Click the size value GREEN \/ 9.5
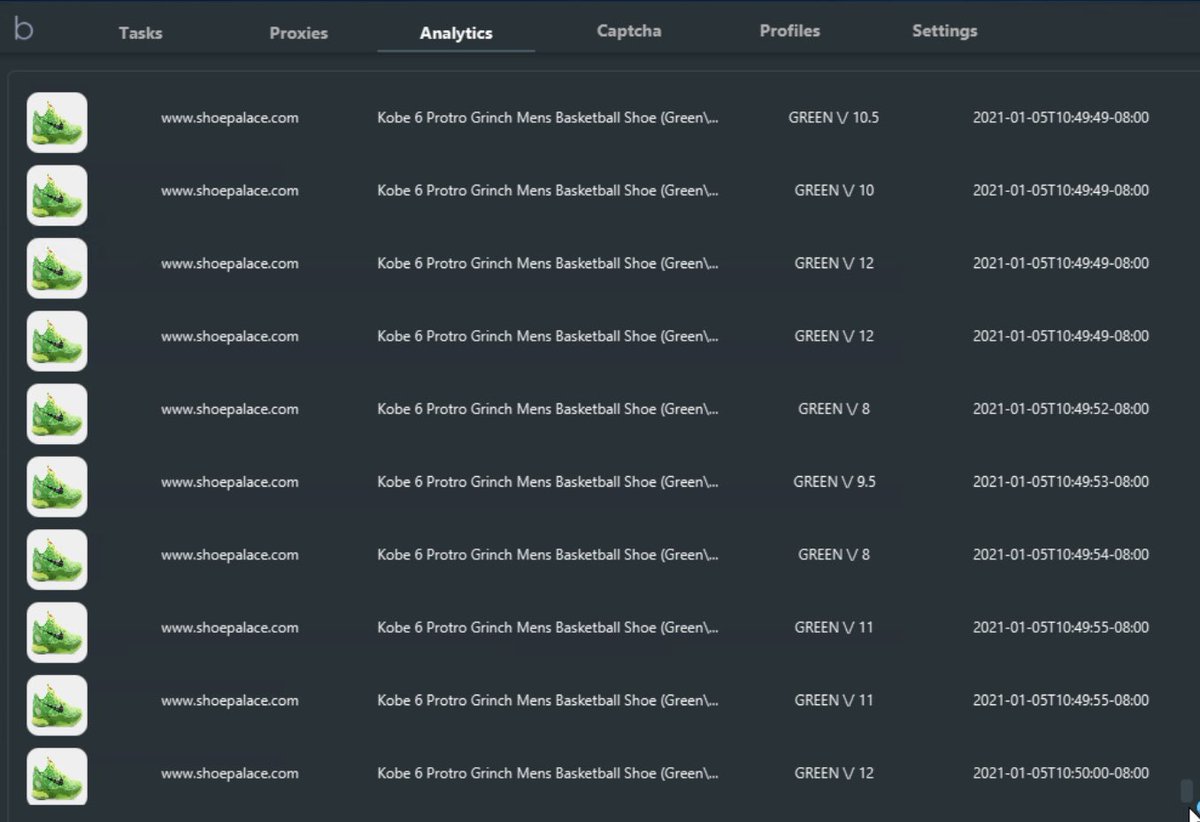This screenshot has height=822, width=1200. tap(834, 482)
